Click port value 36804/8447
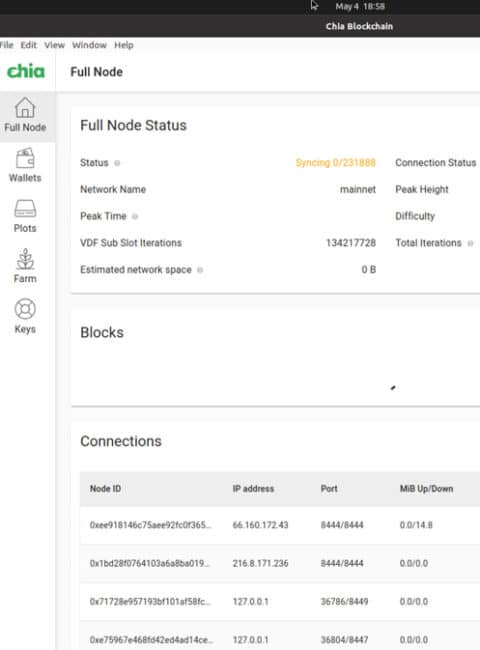This screenshot has height=650, width=480. 344,640
